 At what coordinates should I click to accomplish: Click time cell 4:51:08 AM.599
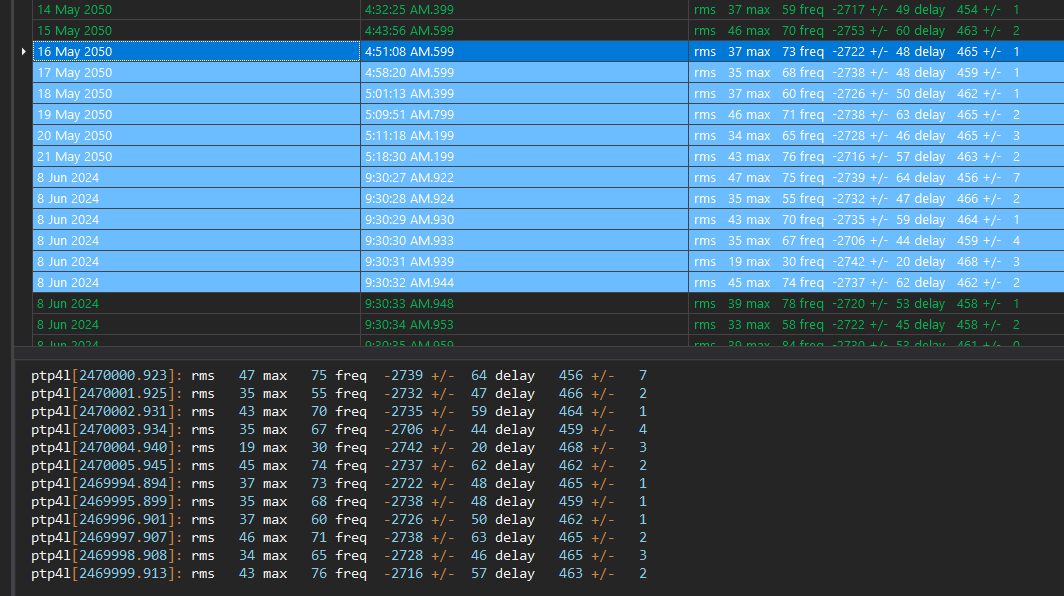pyautogui.click(x=525, y=52)
